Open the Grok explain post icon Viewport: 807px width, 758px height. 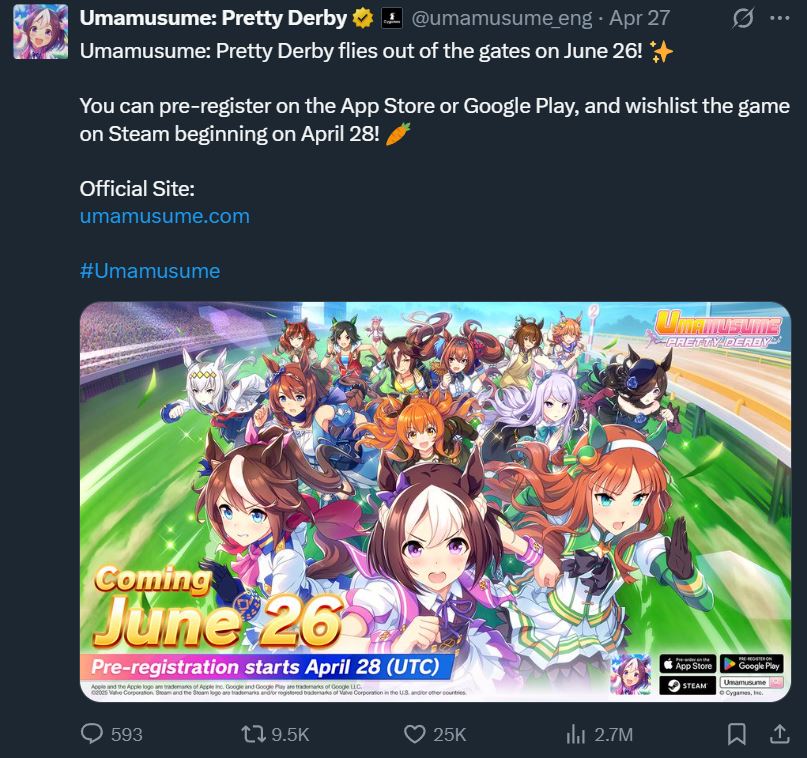point(743,18)
